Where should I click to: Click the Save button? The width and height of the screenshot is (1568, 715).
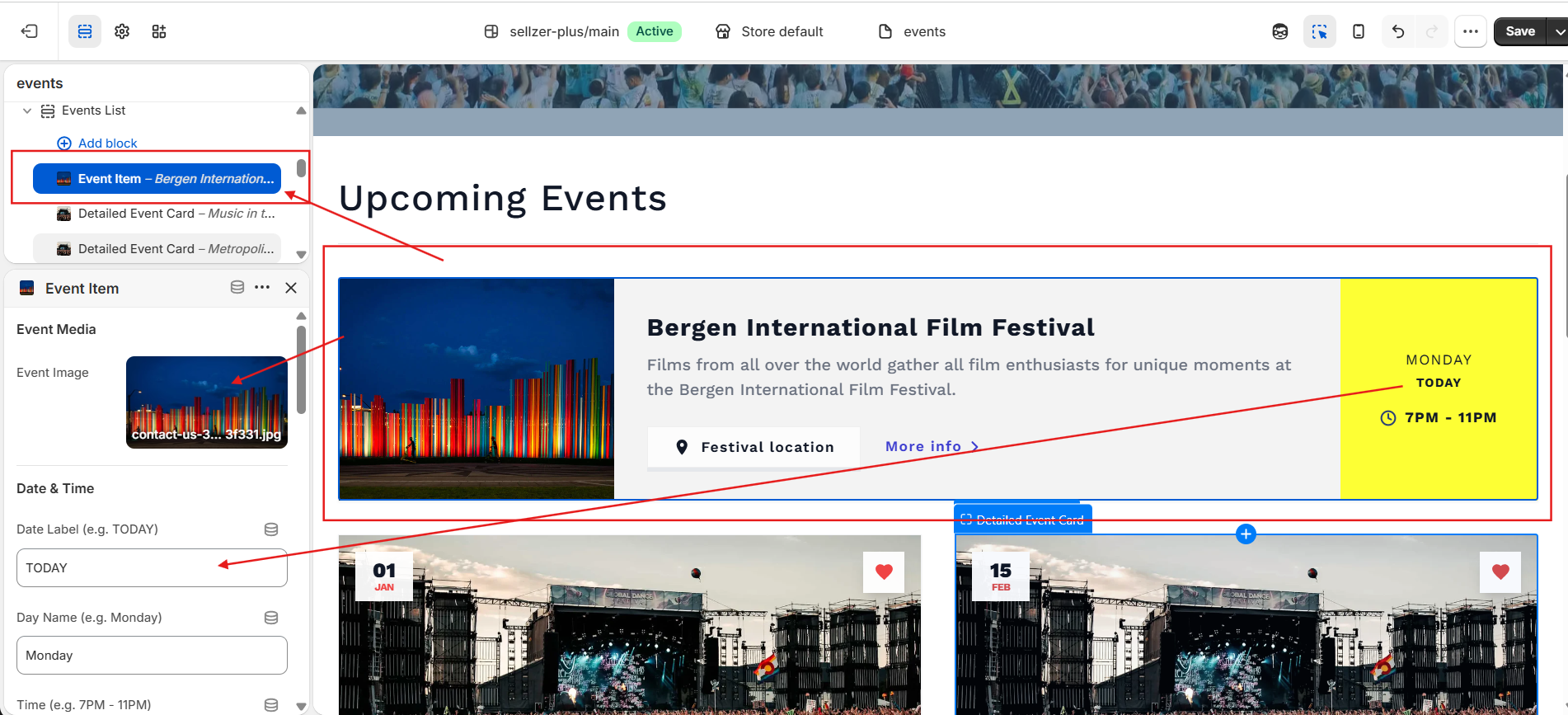click(x=1520, y=31)
